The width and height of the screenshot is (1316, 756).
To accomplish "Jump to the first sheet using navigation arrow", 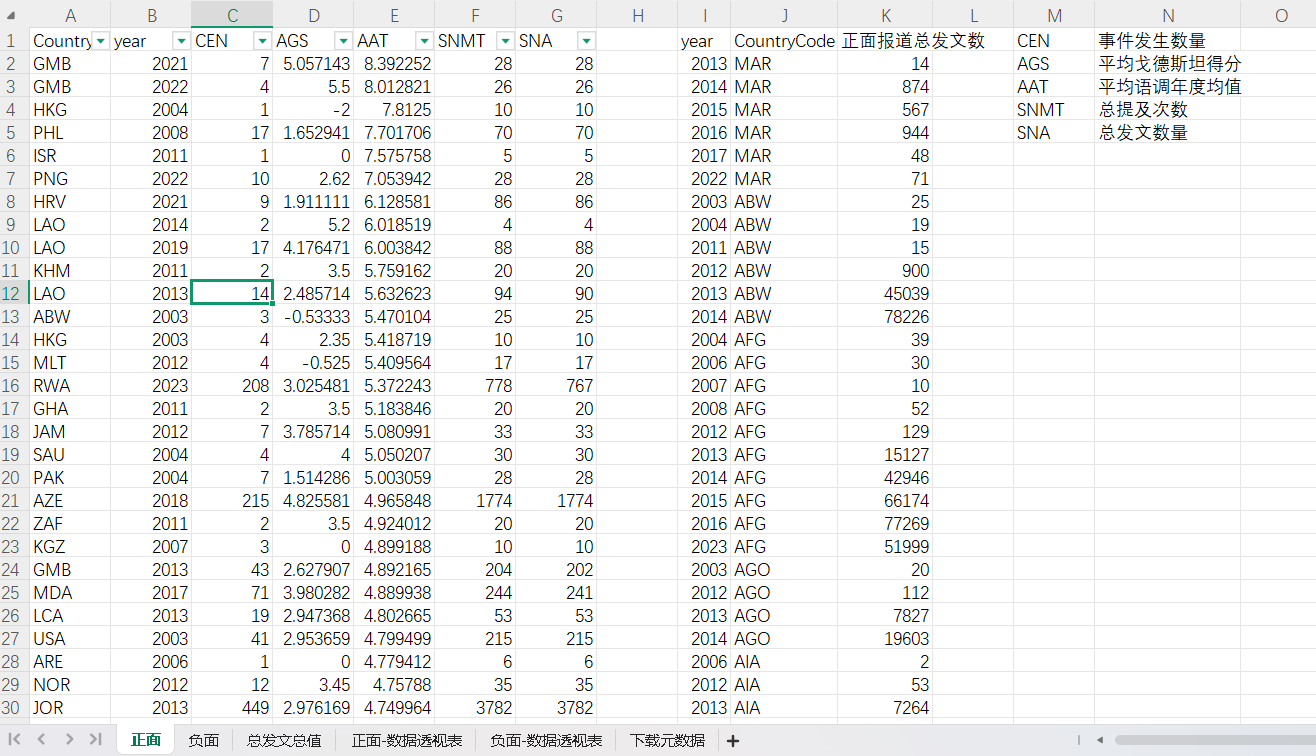I will coord(16,739).
